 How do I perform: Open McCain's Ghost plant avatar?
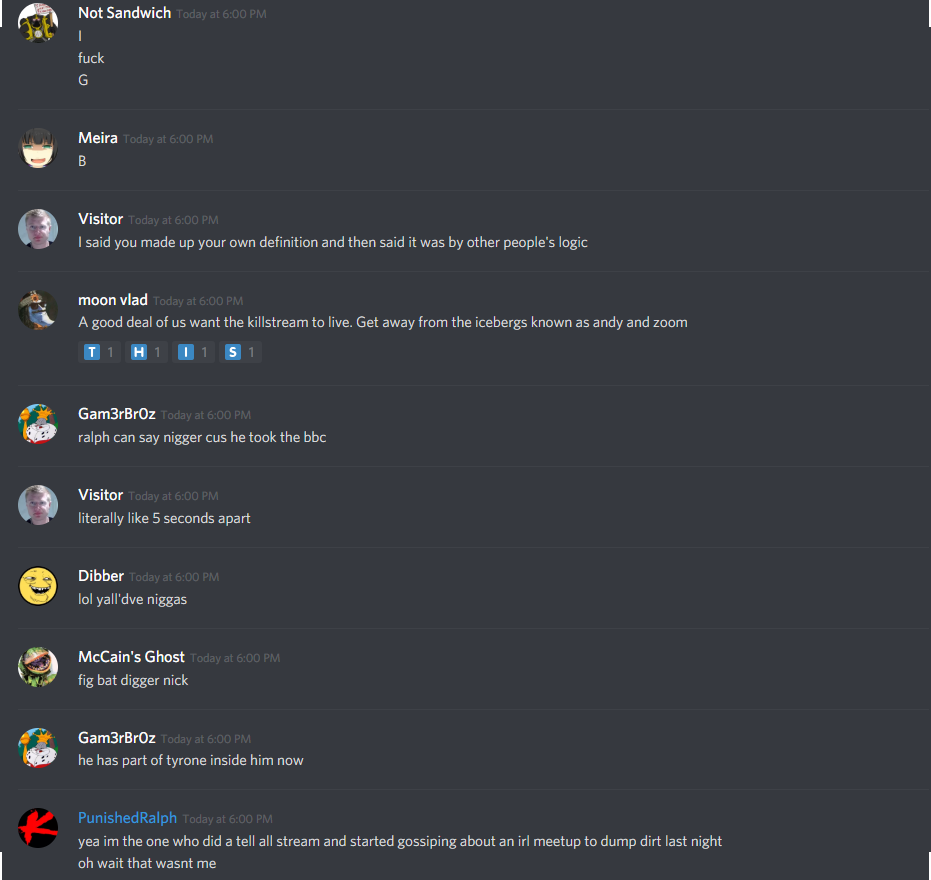click(x=38, y=667)
